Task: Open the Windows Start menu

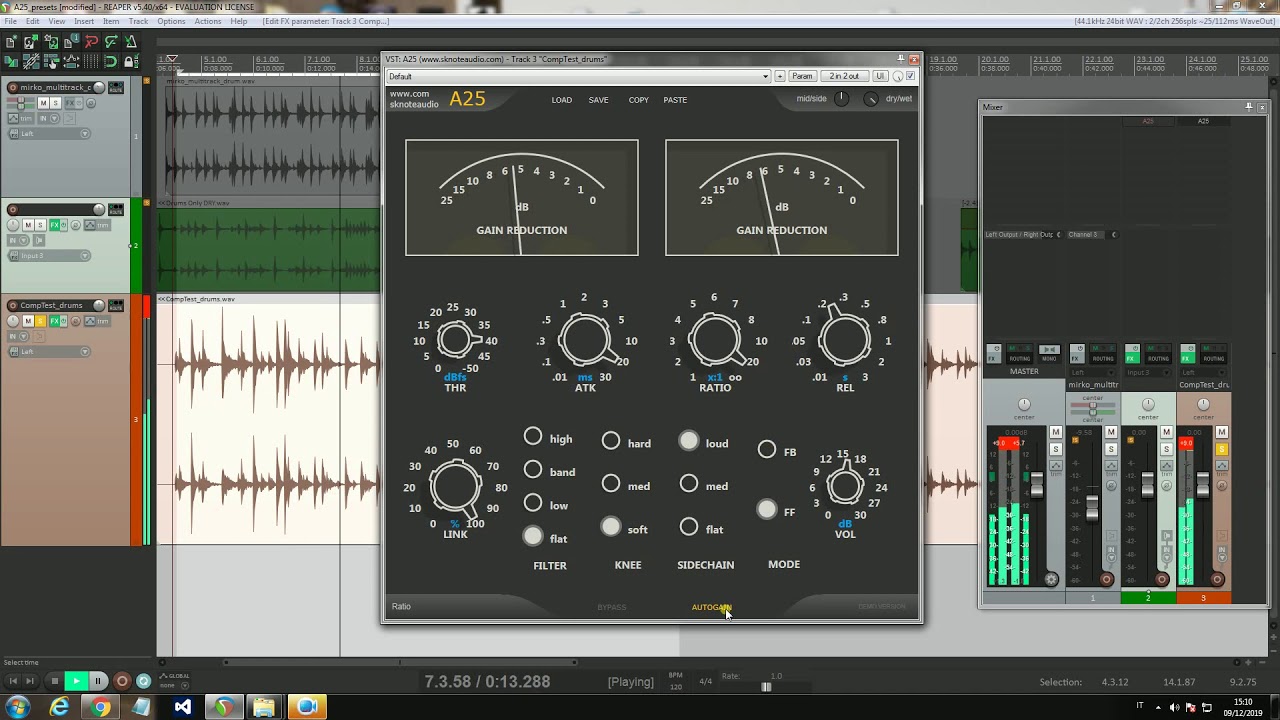Action: [17, 707]
